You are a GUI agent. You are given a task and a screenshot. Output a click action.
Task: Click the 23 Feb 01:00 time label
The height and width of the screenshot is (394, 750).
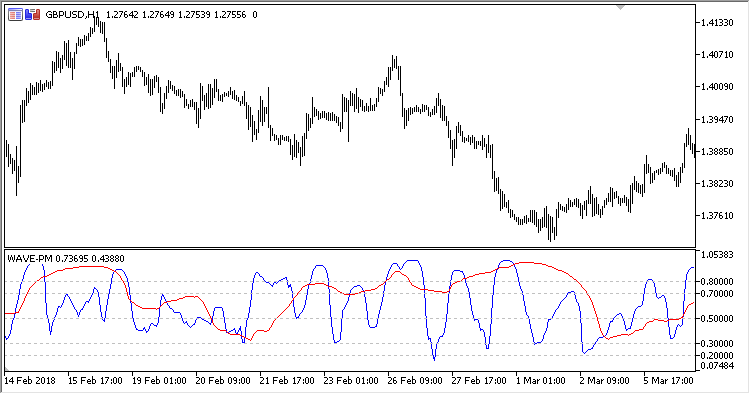point(351,381)
